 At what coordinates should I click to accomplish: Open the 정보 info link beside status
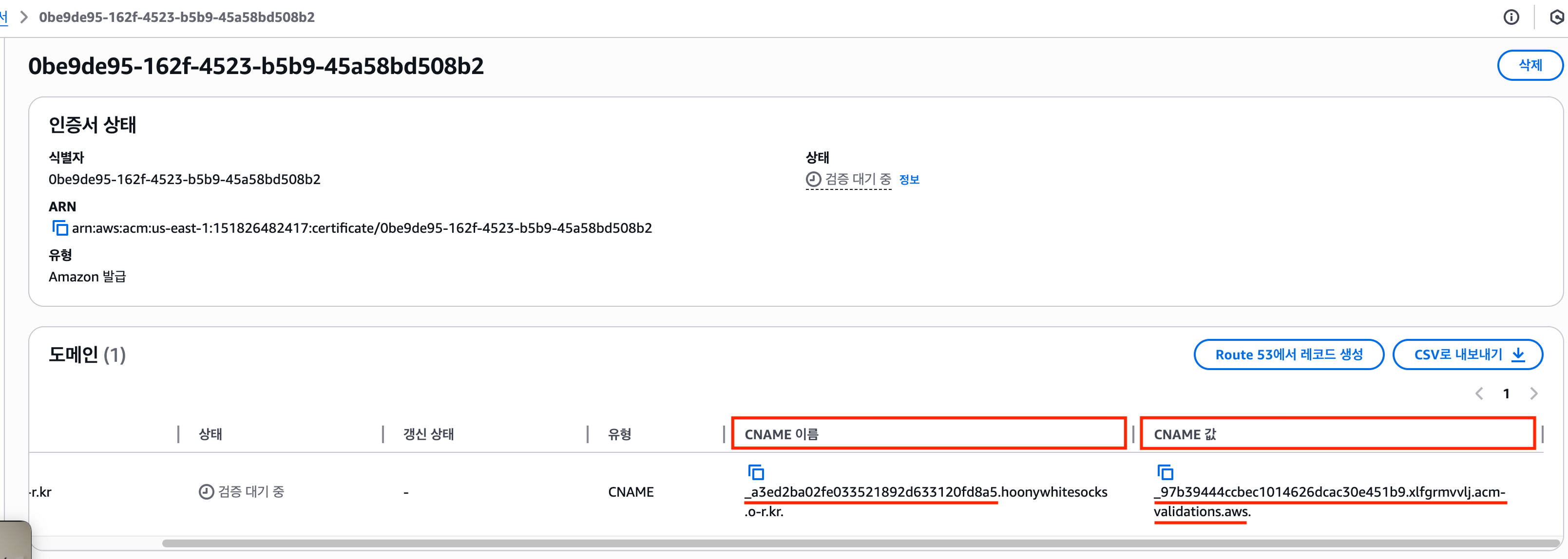[909, 180]
